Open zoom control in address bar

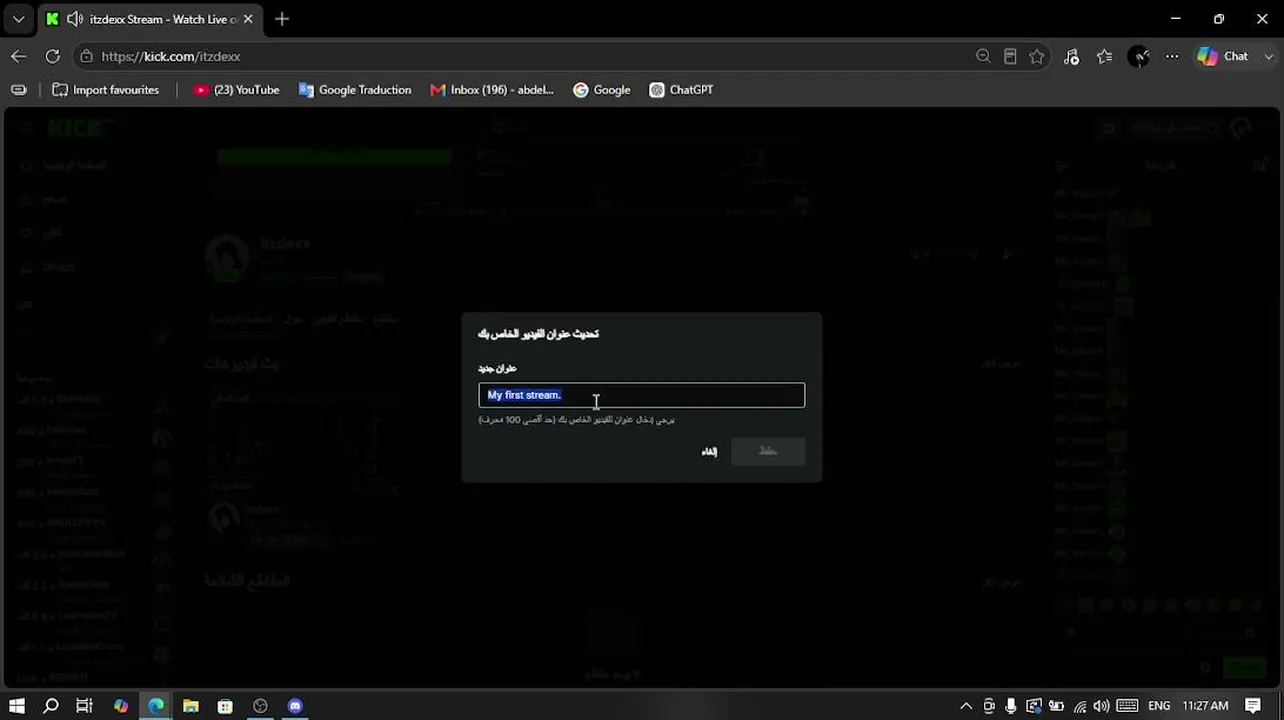983,57
